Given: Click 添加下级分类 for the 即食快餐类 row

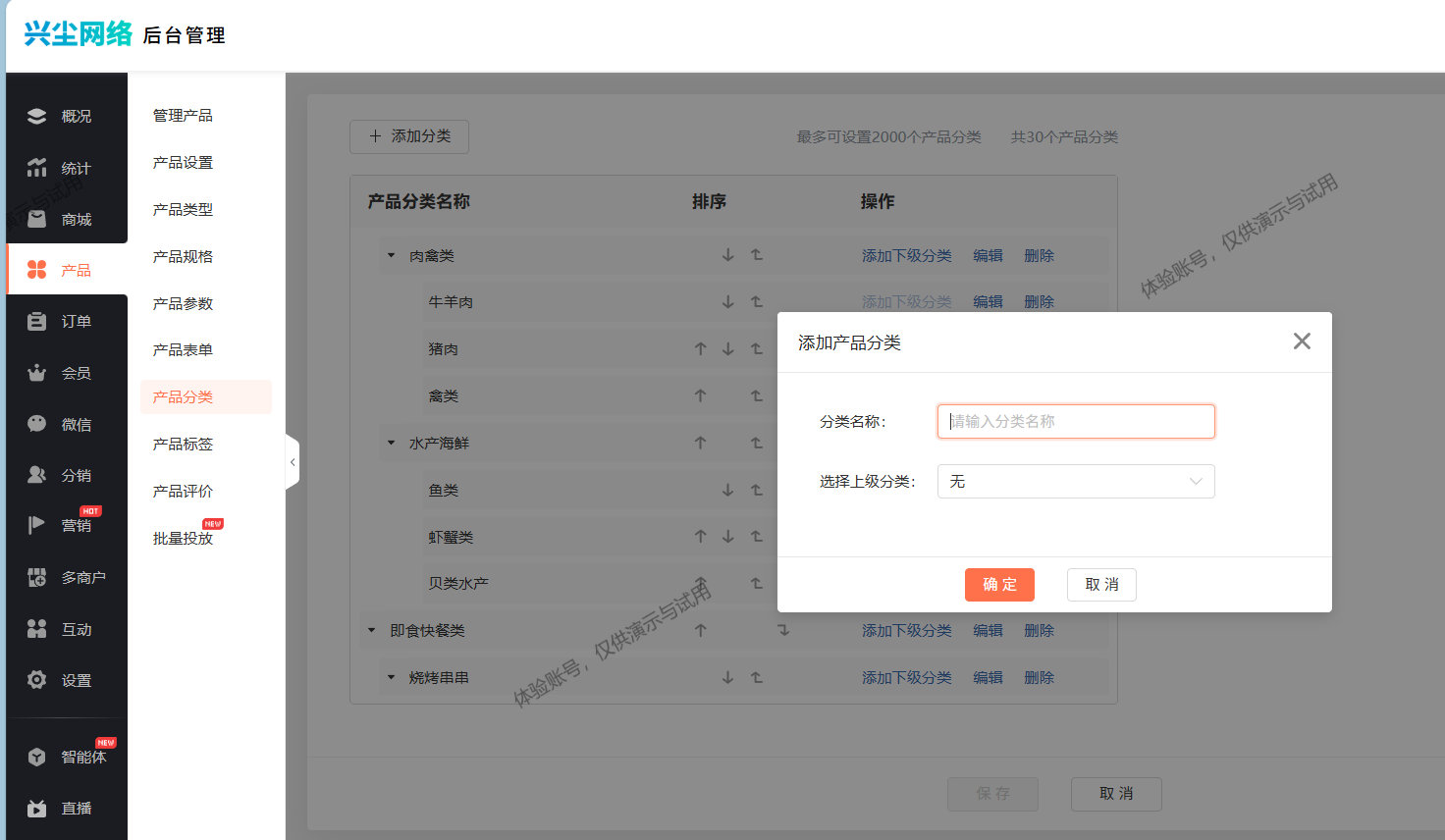Looking at the screenshot, I should tap(907, 630).
